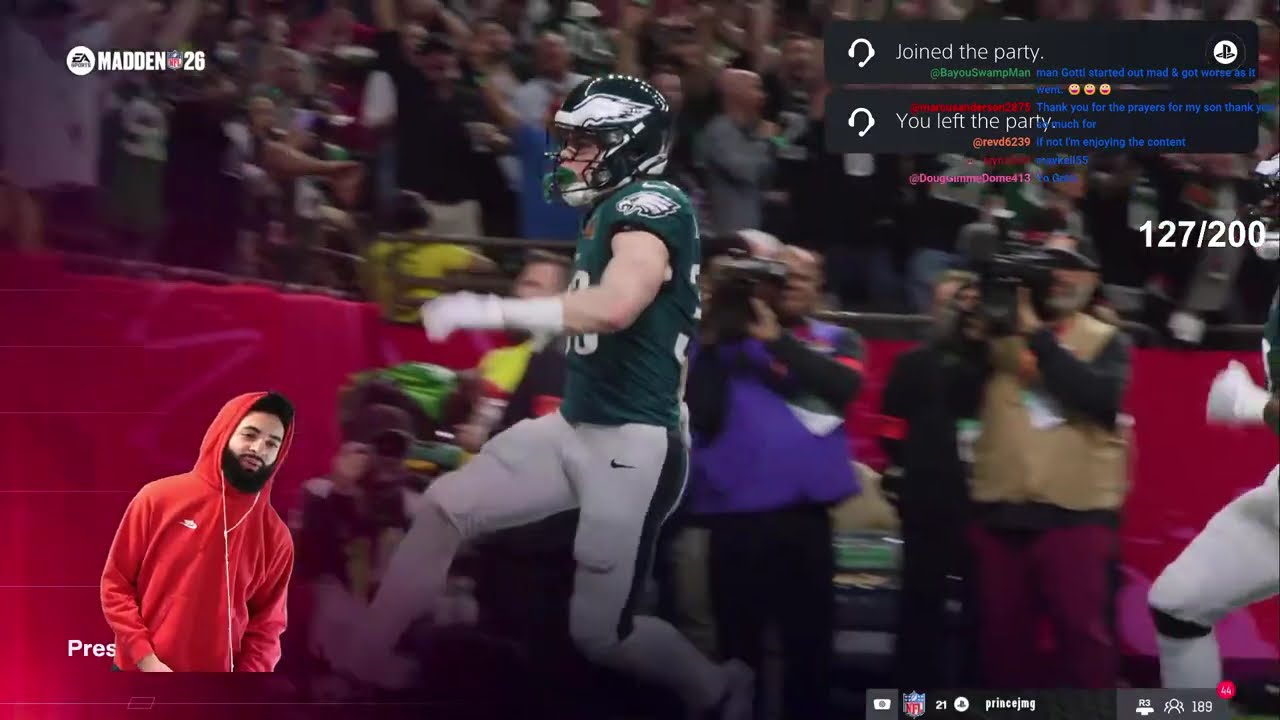Click the PlayStation icon next to princejmg
This screenshot has height=720, width=1280.
961,704
